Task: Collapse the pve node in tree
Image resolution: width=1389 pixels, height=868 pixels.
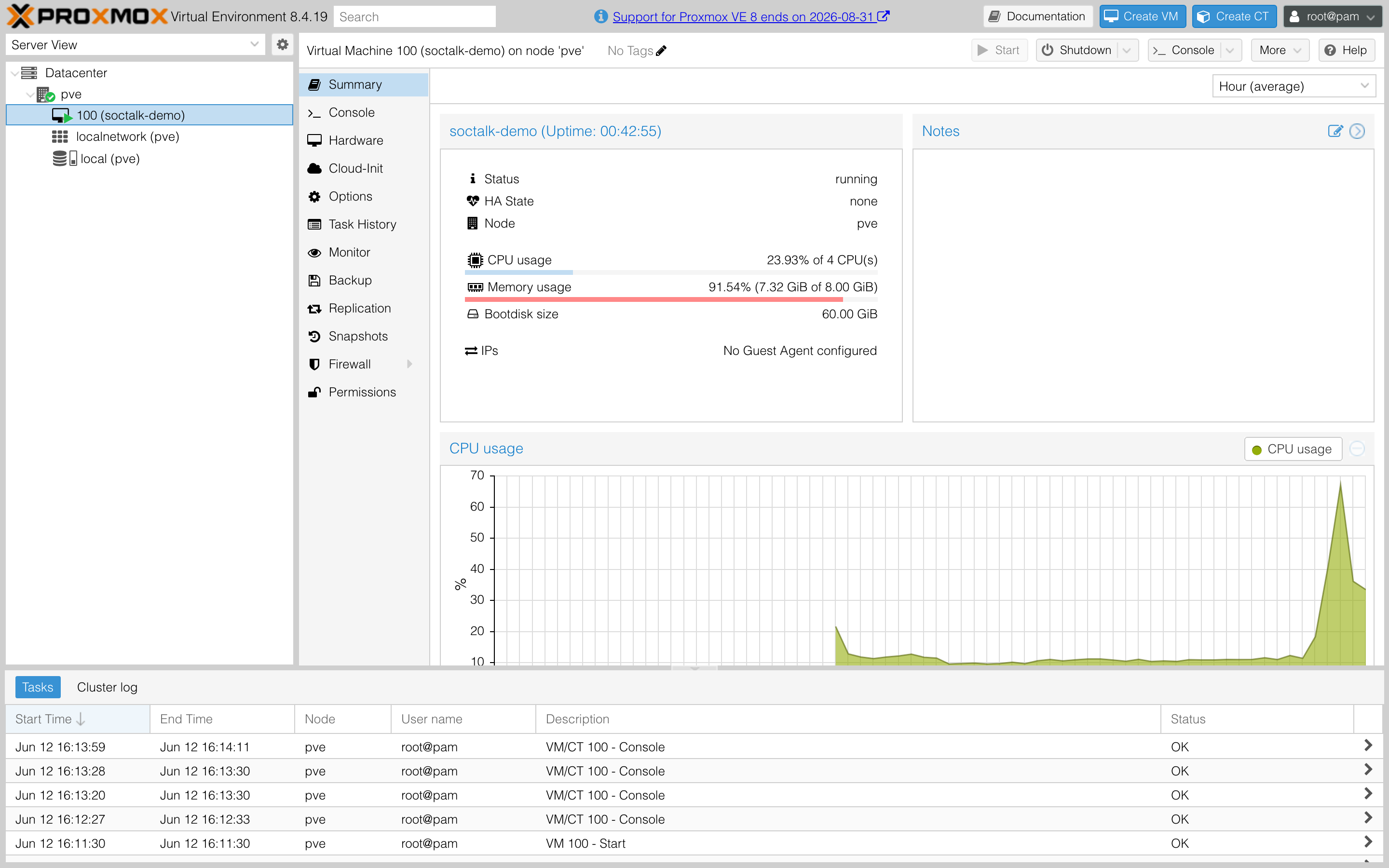Action: [x=30, y=95]
